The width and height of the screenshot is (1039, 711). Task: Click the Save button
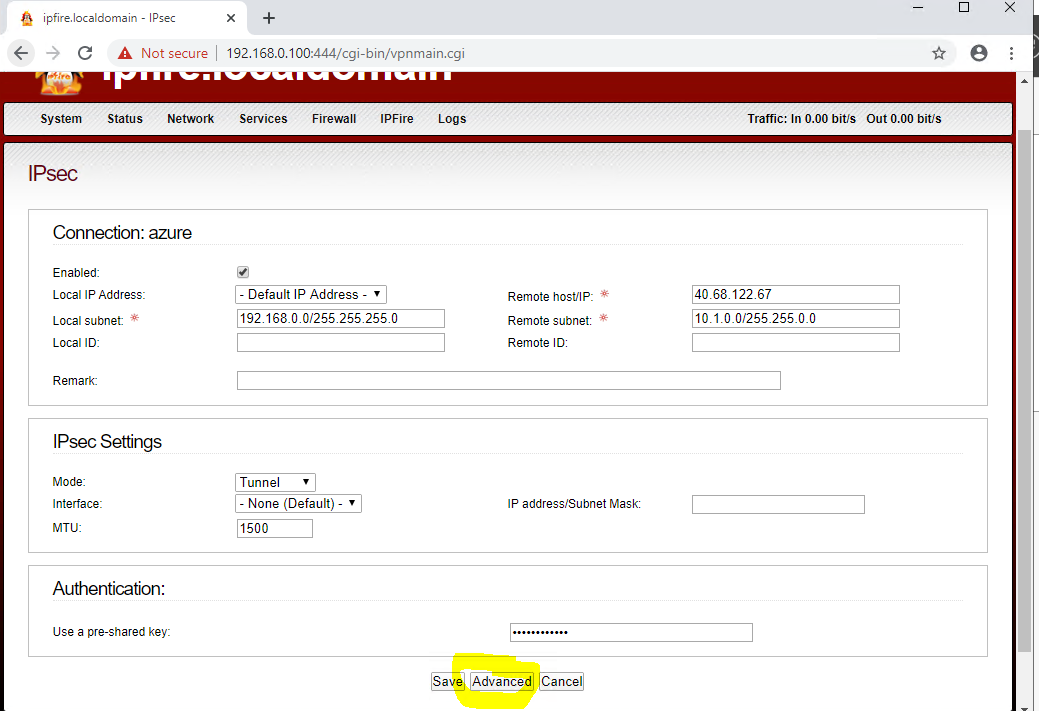[x=447, y=681]
